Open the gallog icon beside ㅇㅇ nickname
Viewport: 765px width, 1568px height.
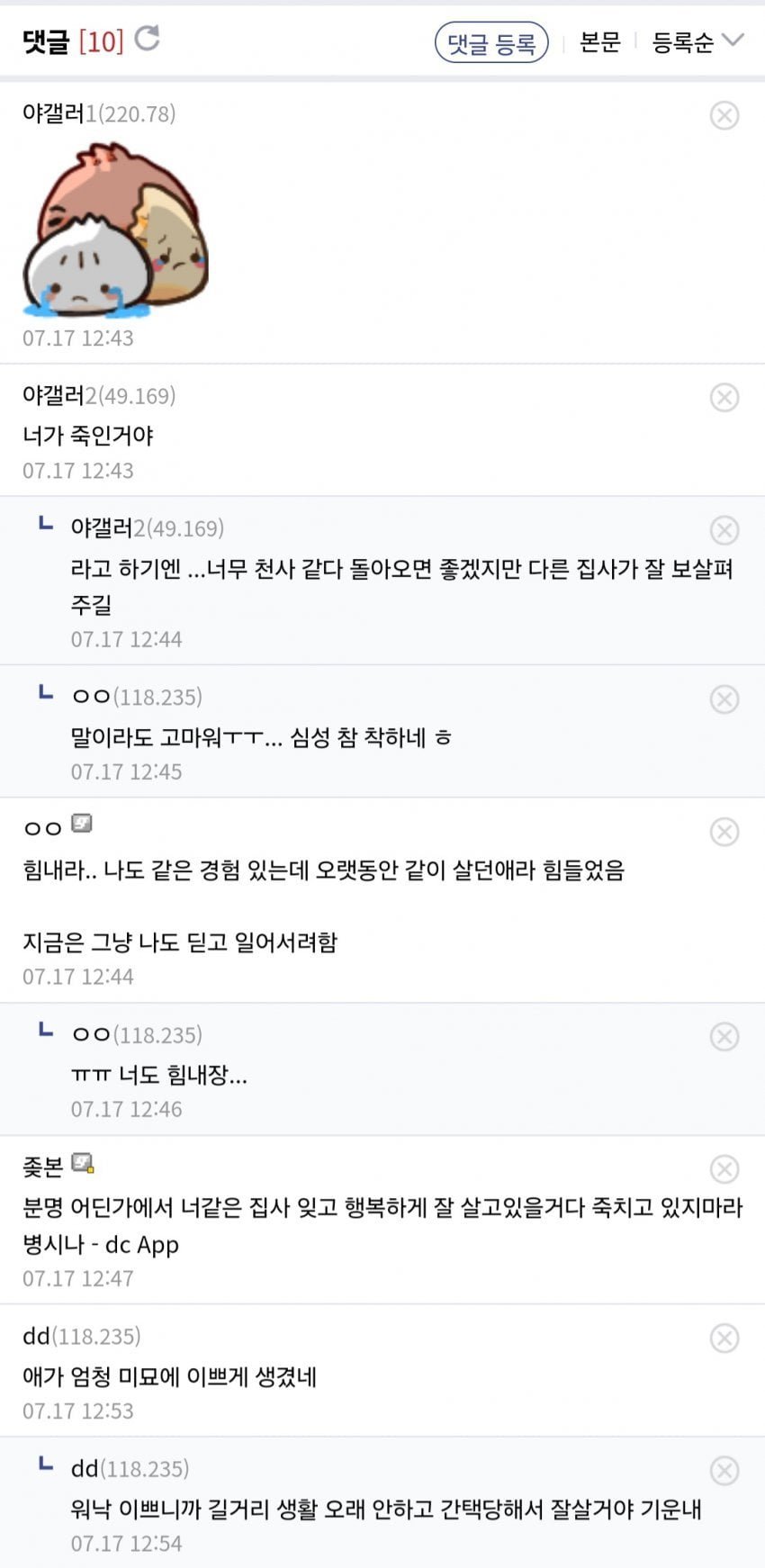pyautogui.click(x=82, y=824)
